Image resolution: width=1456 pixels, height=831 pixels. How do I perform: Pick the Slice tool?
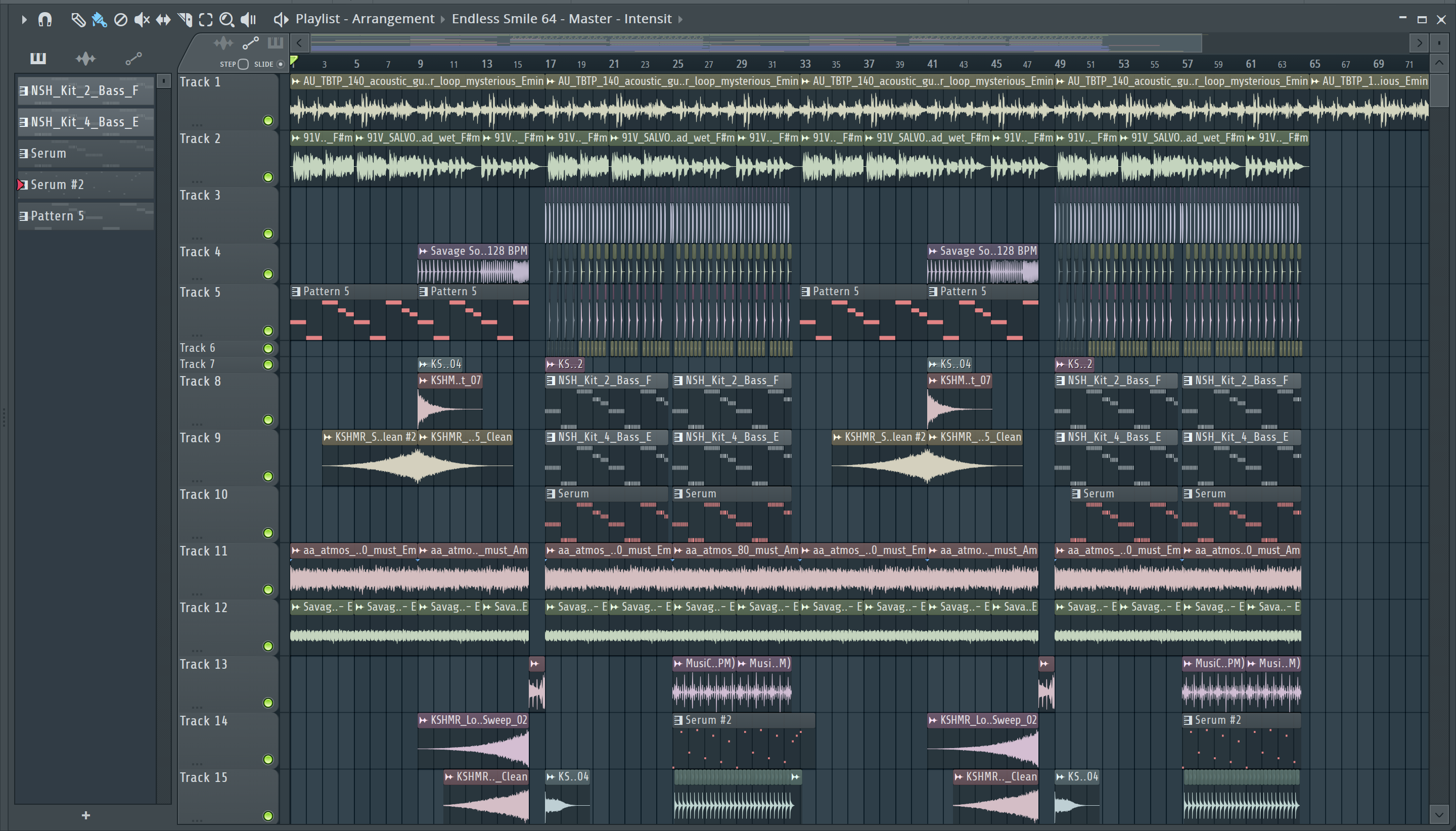tap(185, 19)
